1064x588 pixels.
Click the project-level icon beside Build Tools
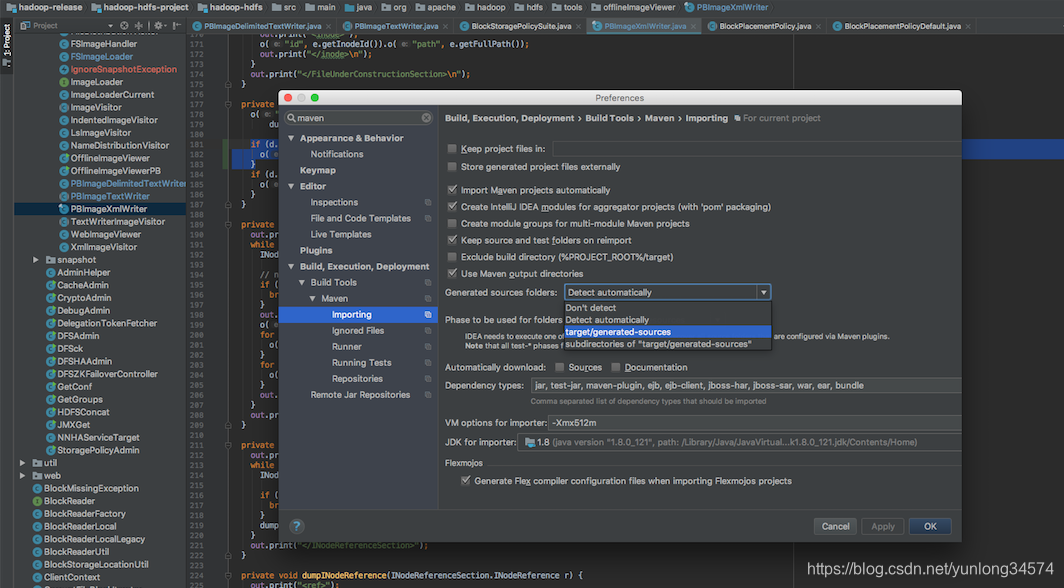coord(428,282)
